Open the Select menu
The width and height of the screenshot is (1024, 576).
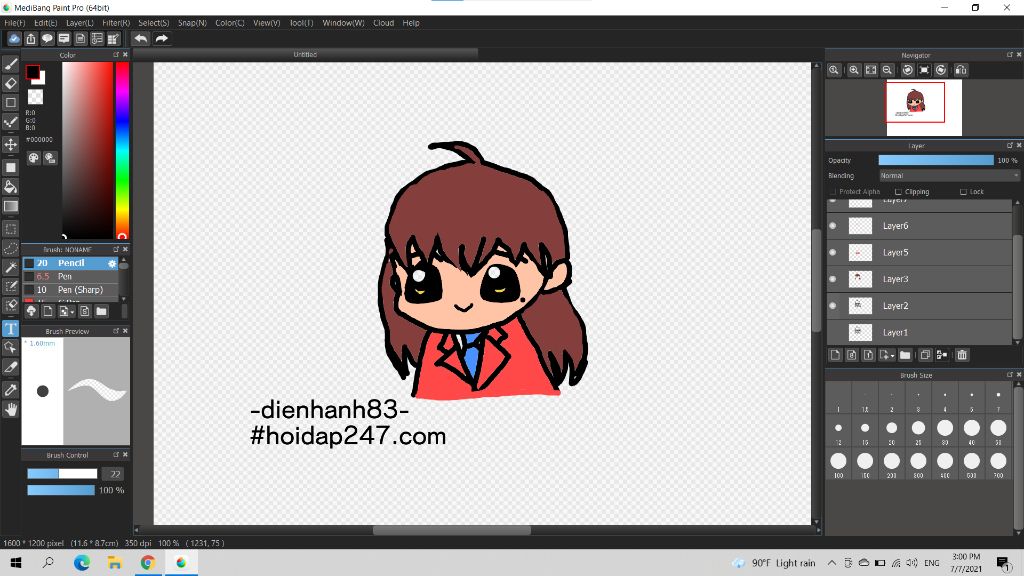[x=153, y=23]
